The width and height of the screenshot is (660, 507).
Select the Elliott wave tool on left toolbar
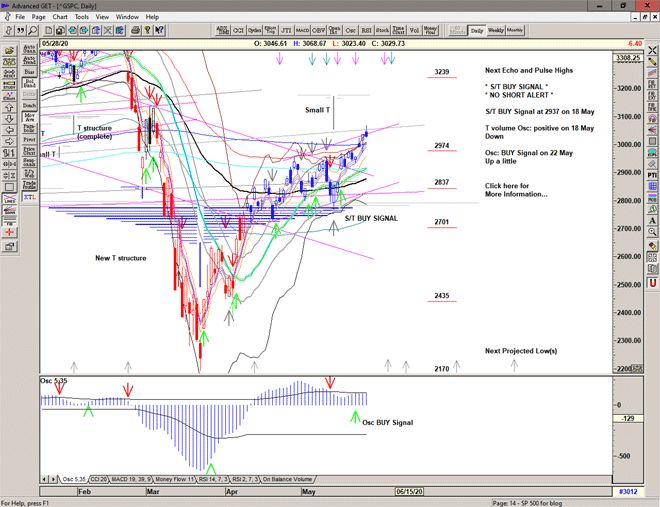9,96
